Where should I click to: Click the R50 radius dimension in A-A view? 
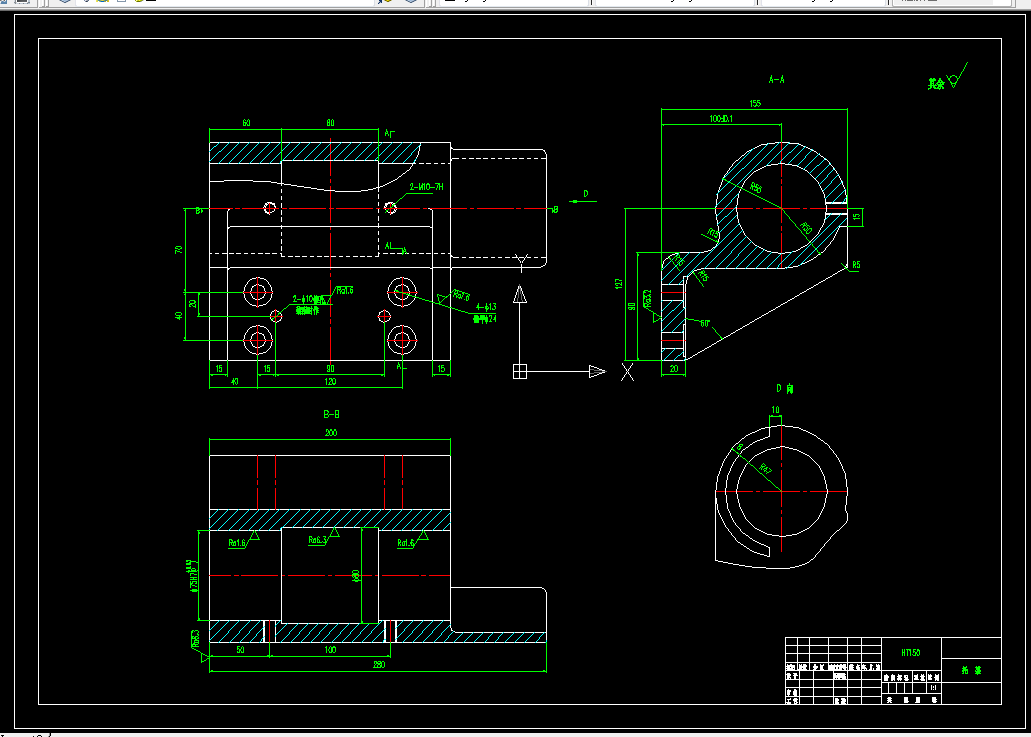click(805, 228)
